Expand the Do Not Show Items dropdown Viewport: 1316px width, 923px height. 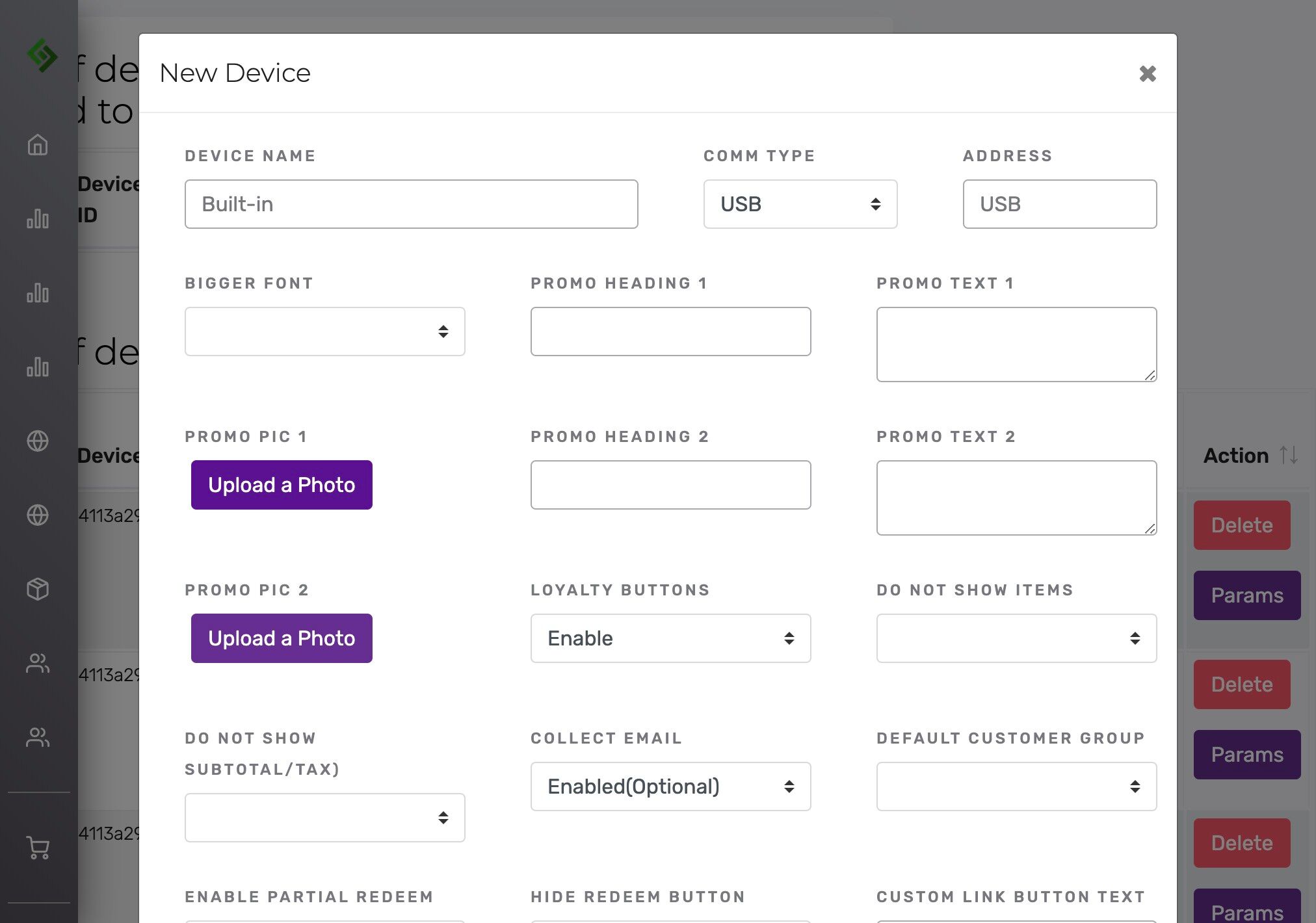pyautogui.click(x=1017, y=638)
